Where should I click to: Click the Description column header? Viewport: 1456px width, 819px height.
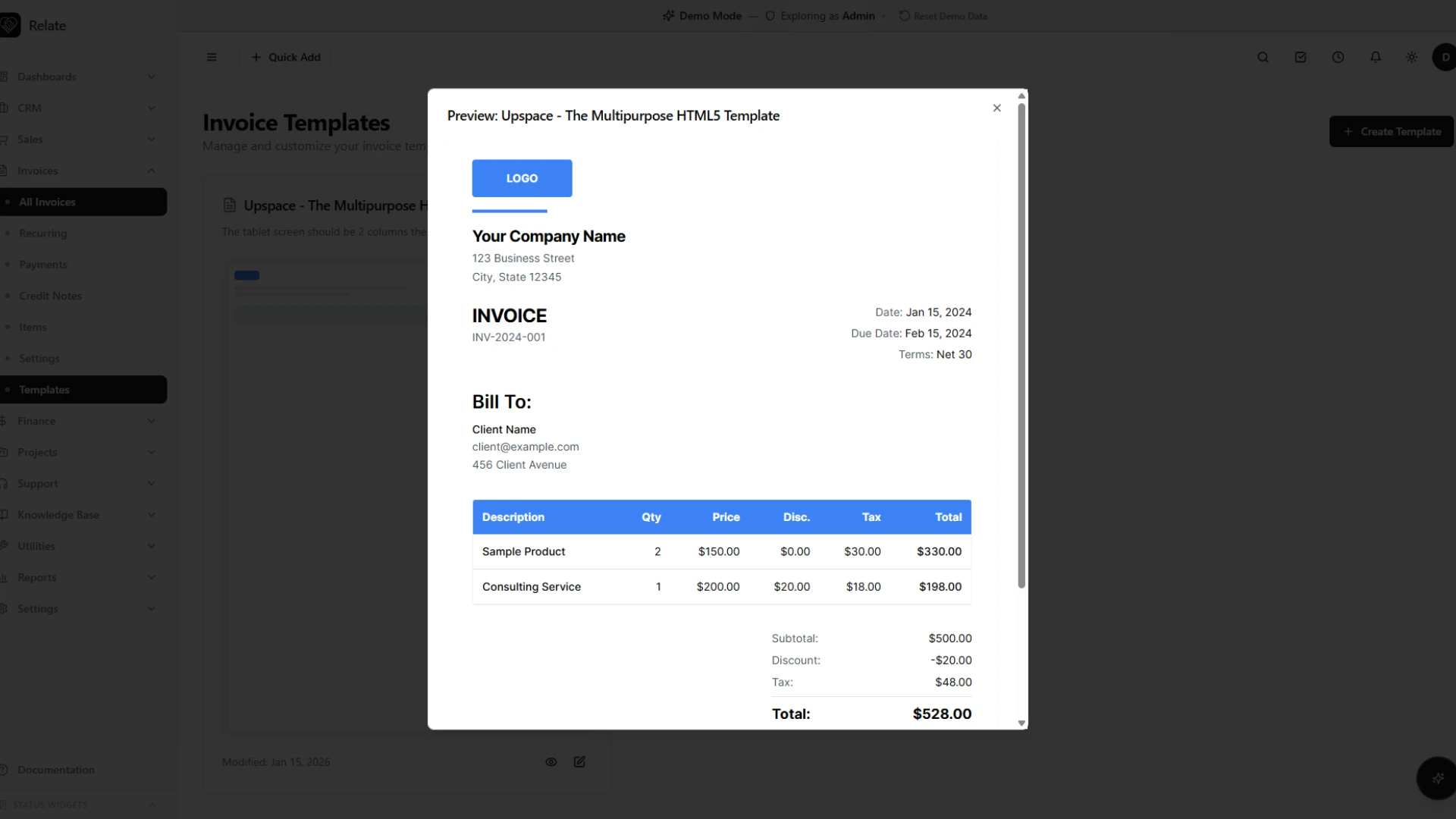(x=513, y=517)
